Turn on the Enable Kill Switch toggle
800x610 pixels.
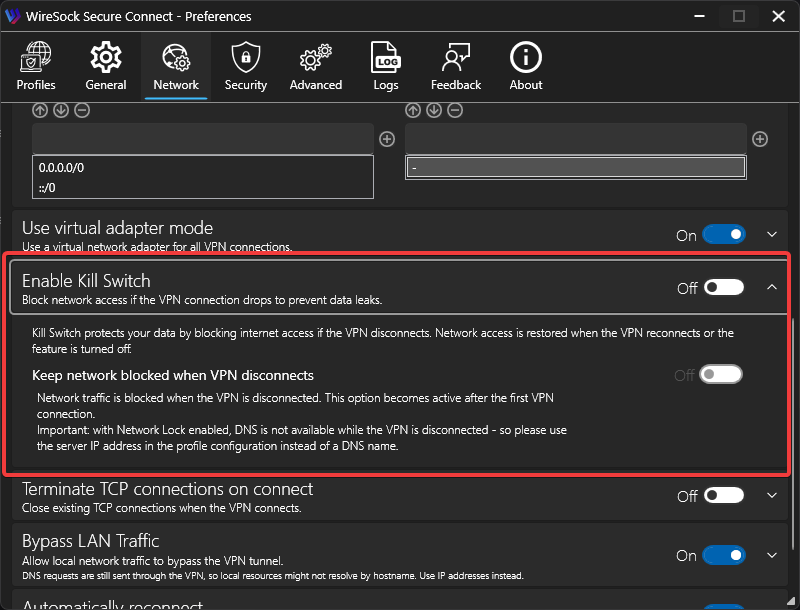point(723,288)
